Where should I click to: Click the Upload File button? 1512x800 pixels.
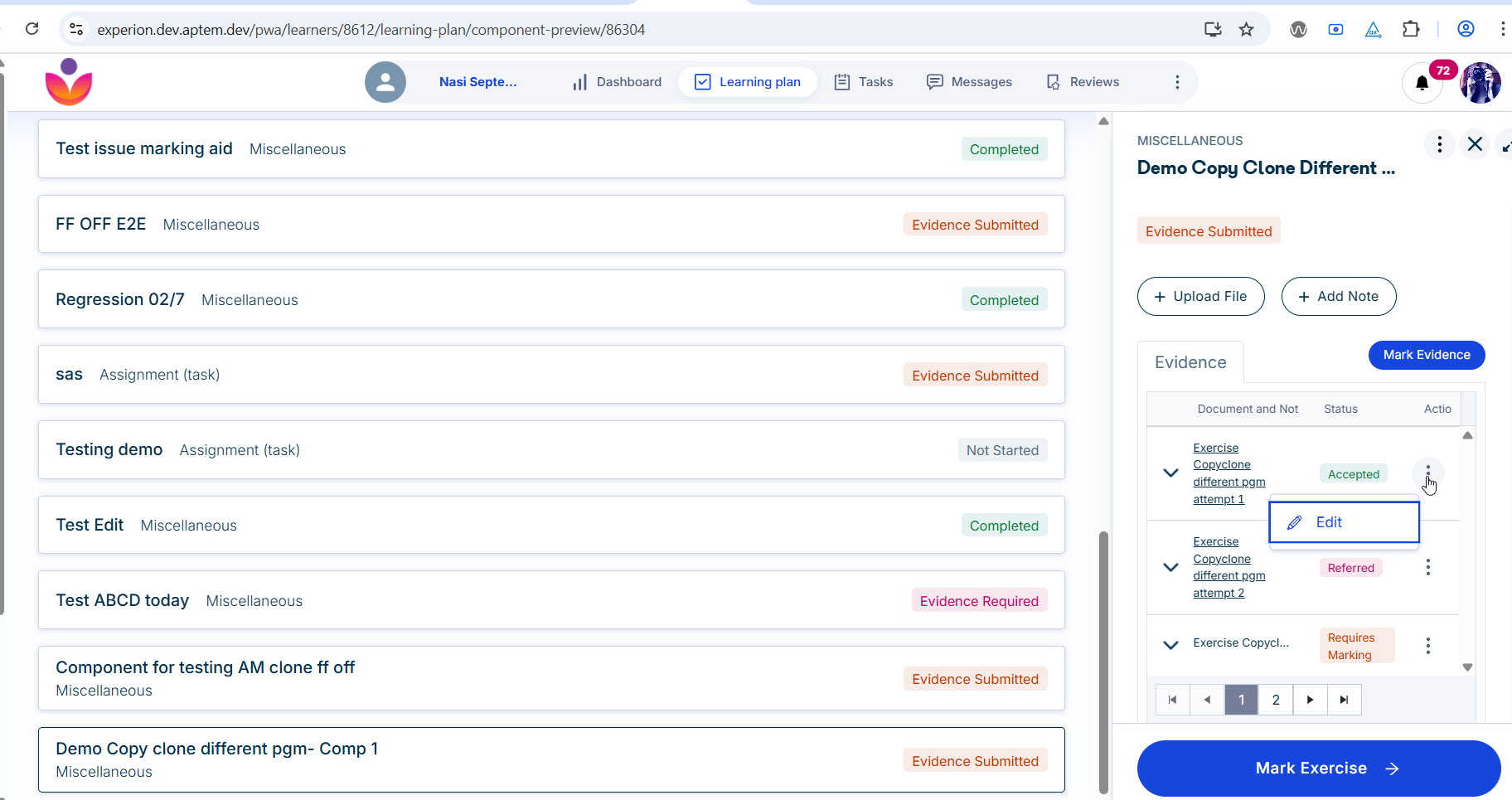[1201, 297]
